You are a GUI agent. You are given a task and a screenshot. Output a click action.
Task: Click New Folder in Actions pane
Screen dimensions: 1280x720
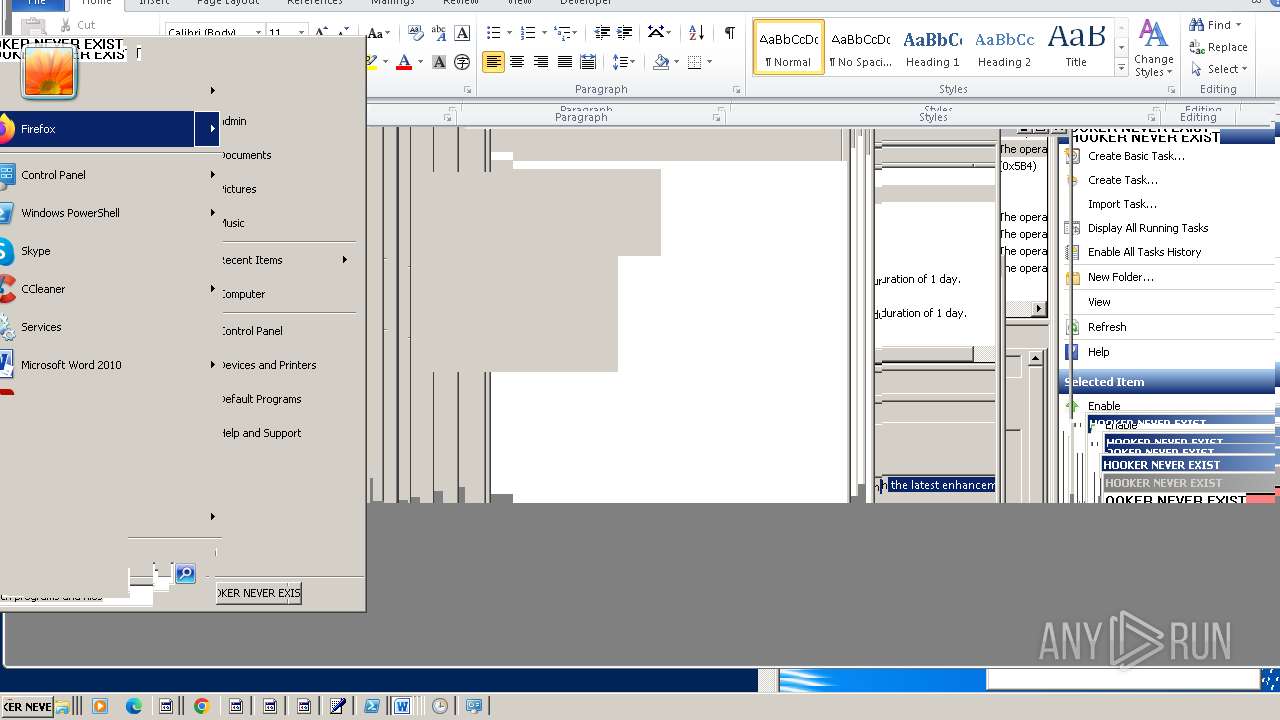pyautogui.click(x=1121, y=277)
